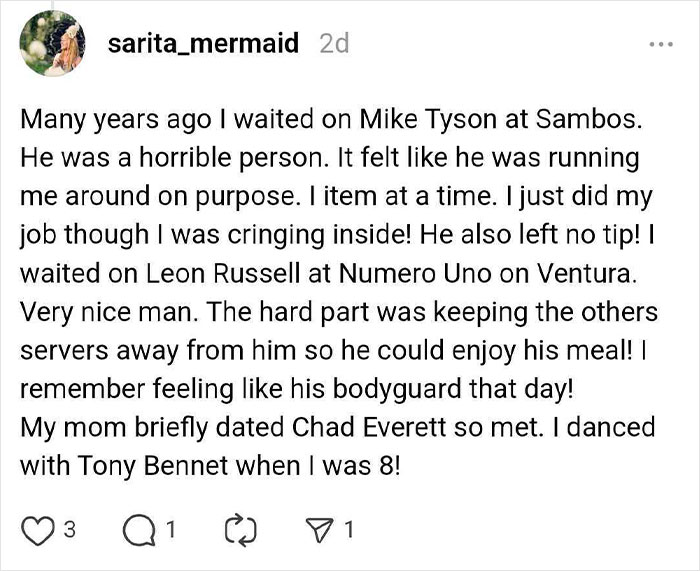Screen dimensions: 700x571
Task: Click the 2d post timestamp
Action: (333, 45)
